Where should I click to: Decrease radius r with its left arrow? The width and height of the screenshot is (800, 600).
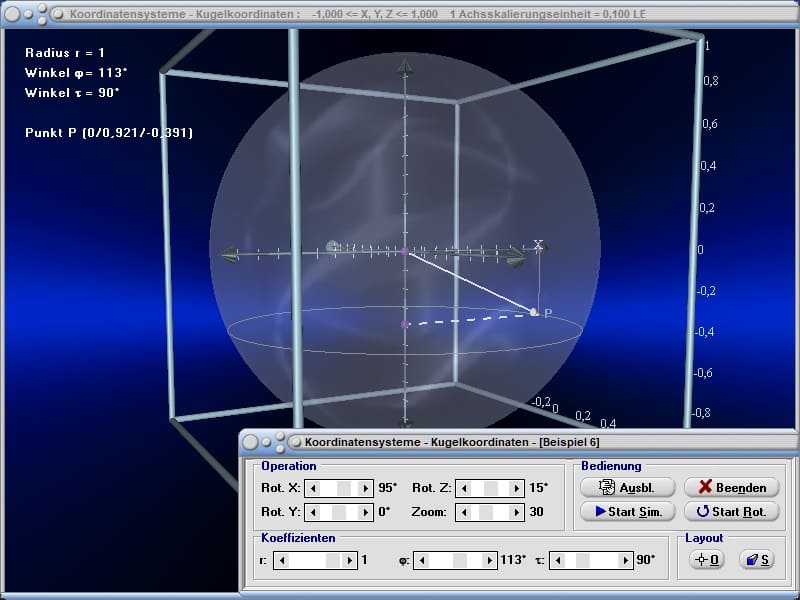pos(282,560)
